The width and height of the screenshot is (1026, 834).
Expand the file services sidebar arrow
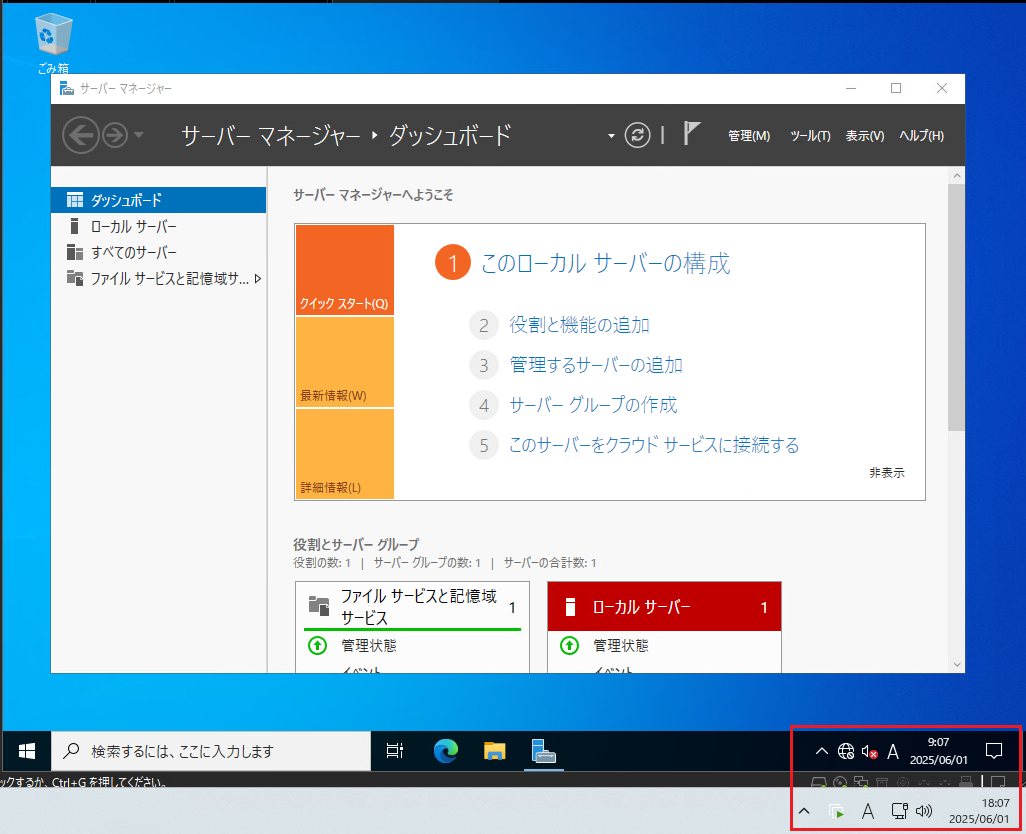click(x=258, y=279)
